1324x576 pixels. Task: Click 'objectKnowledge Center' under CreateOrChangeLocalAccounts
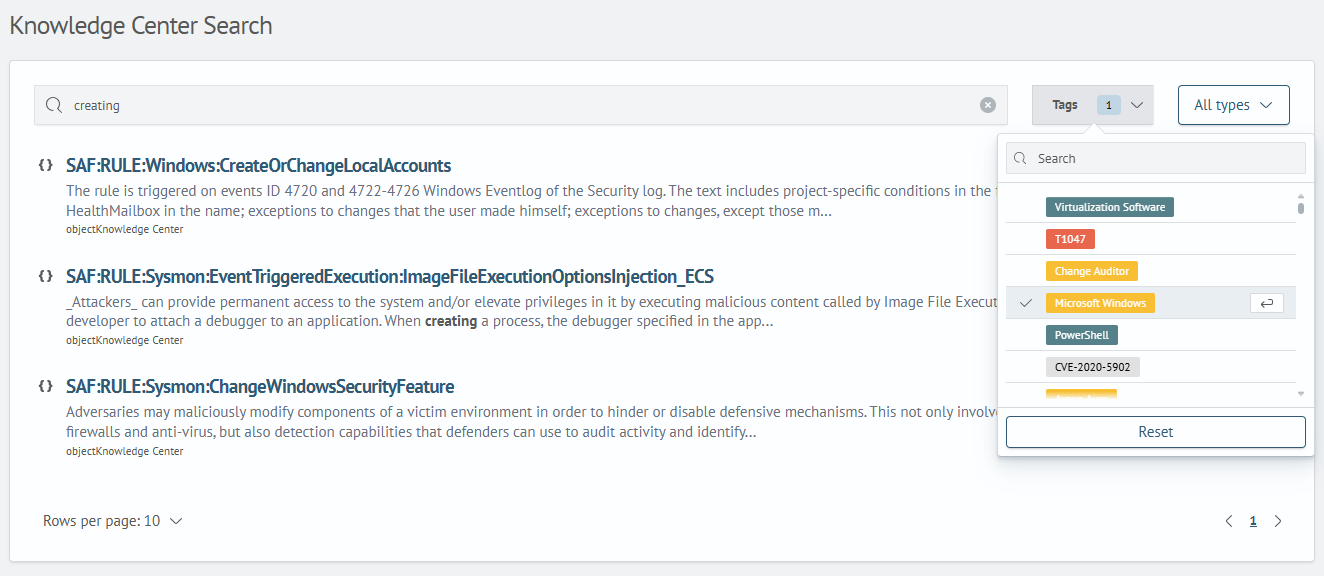125,229
